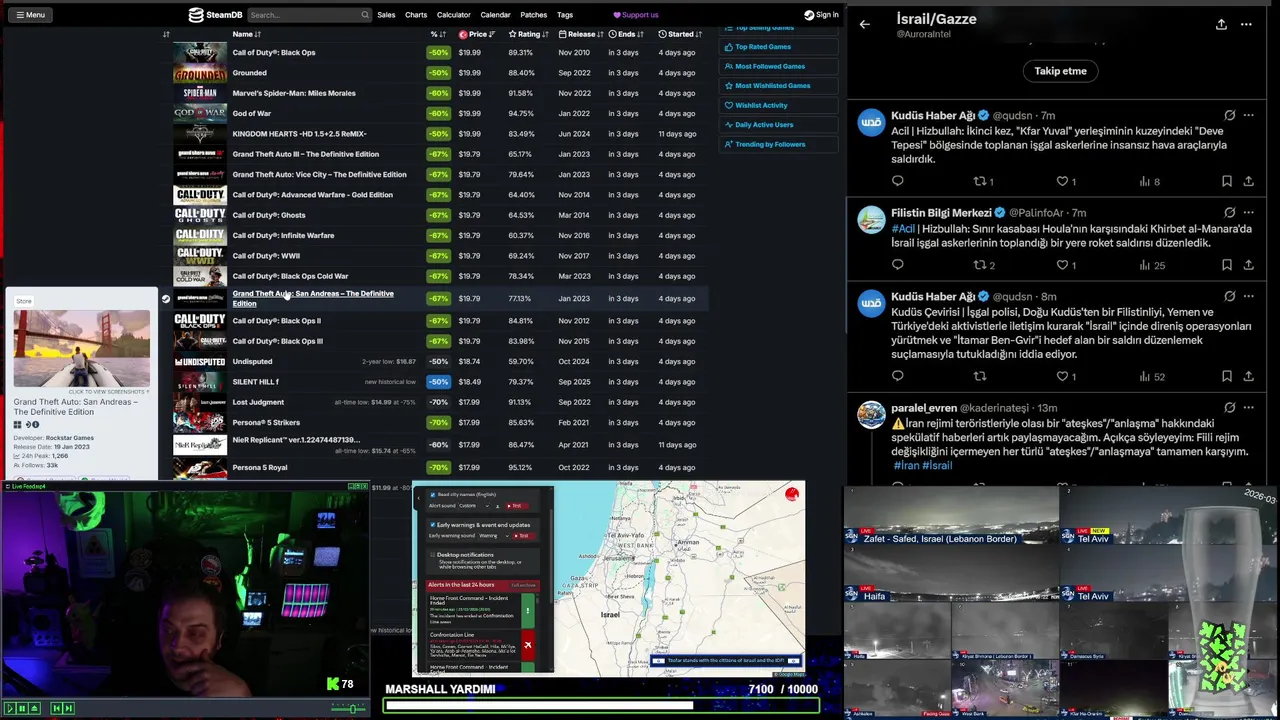Bookmark the Filistin Bilgi Merkezi post

[x=1226, y=265]
